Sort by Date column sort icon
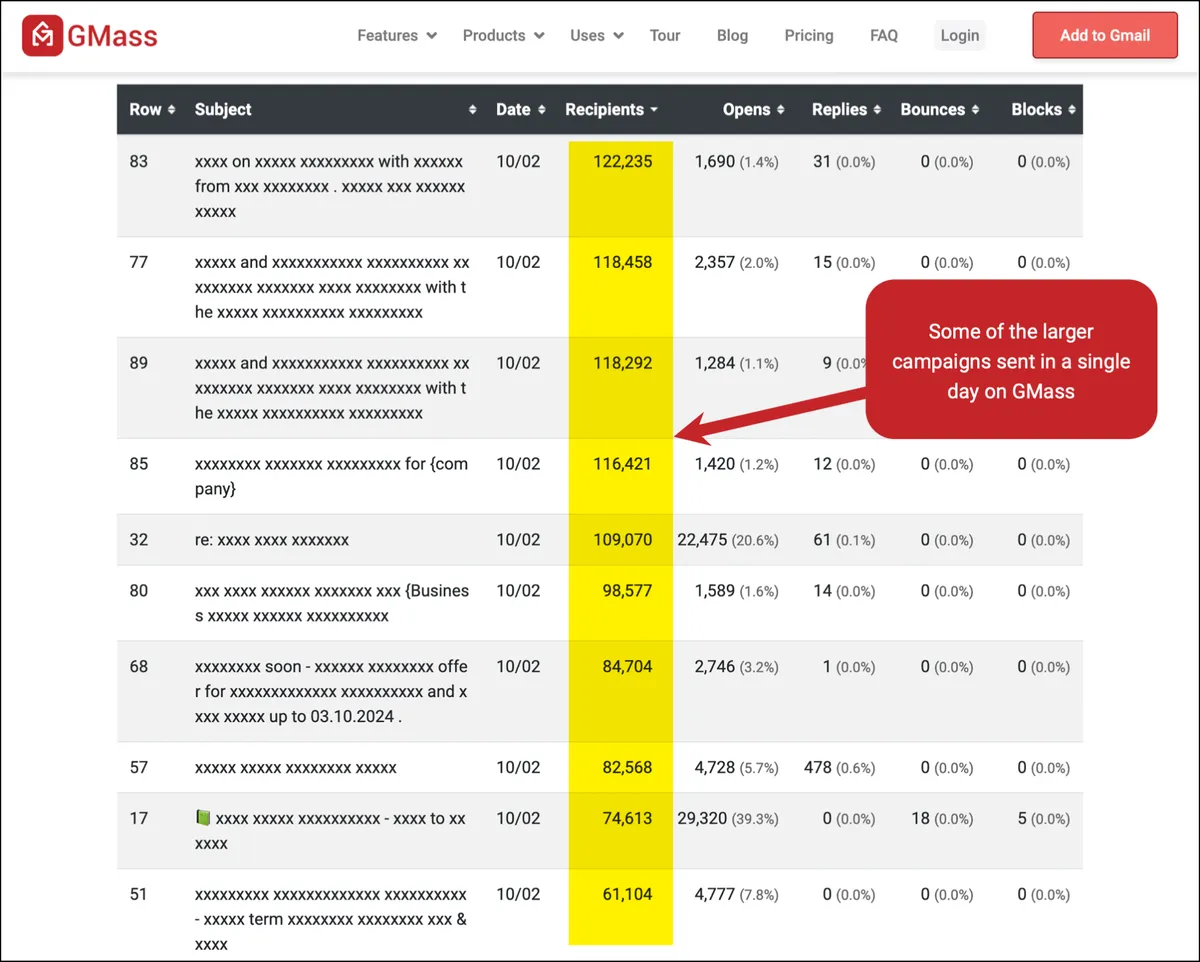 [x=542, y=110]
